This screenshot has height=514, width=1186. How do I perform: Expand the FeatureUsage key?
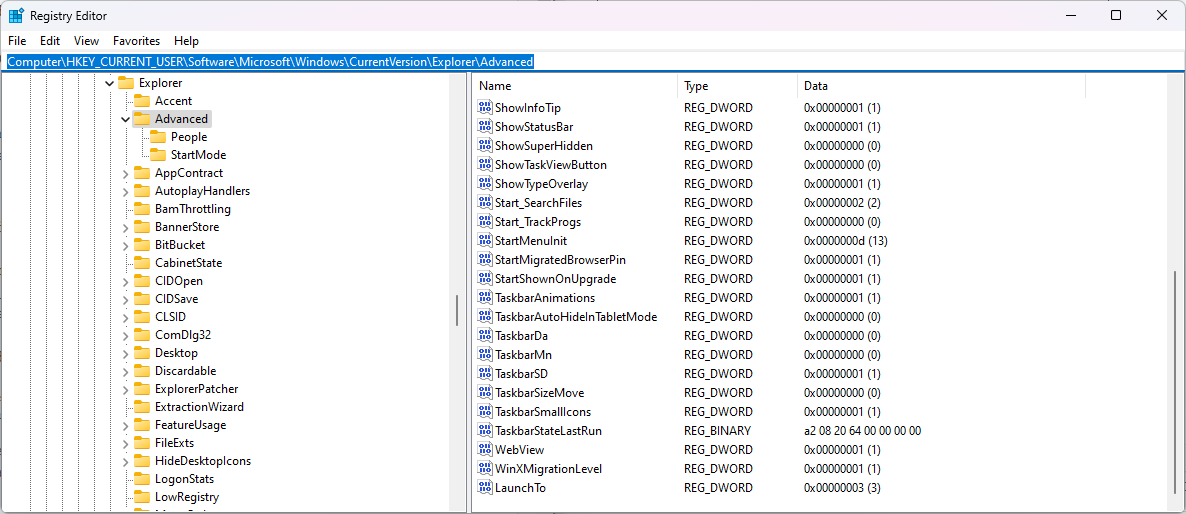tap(126, 425)
